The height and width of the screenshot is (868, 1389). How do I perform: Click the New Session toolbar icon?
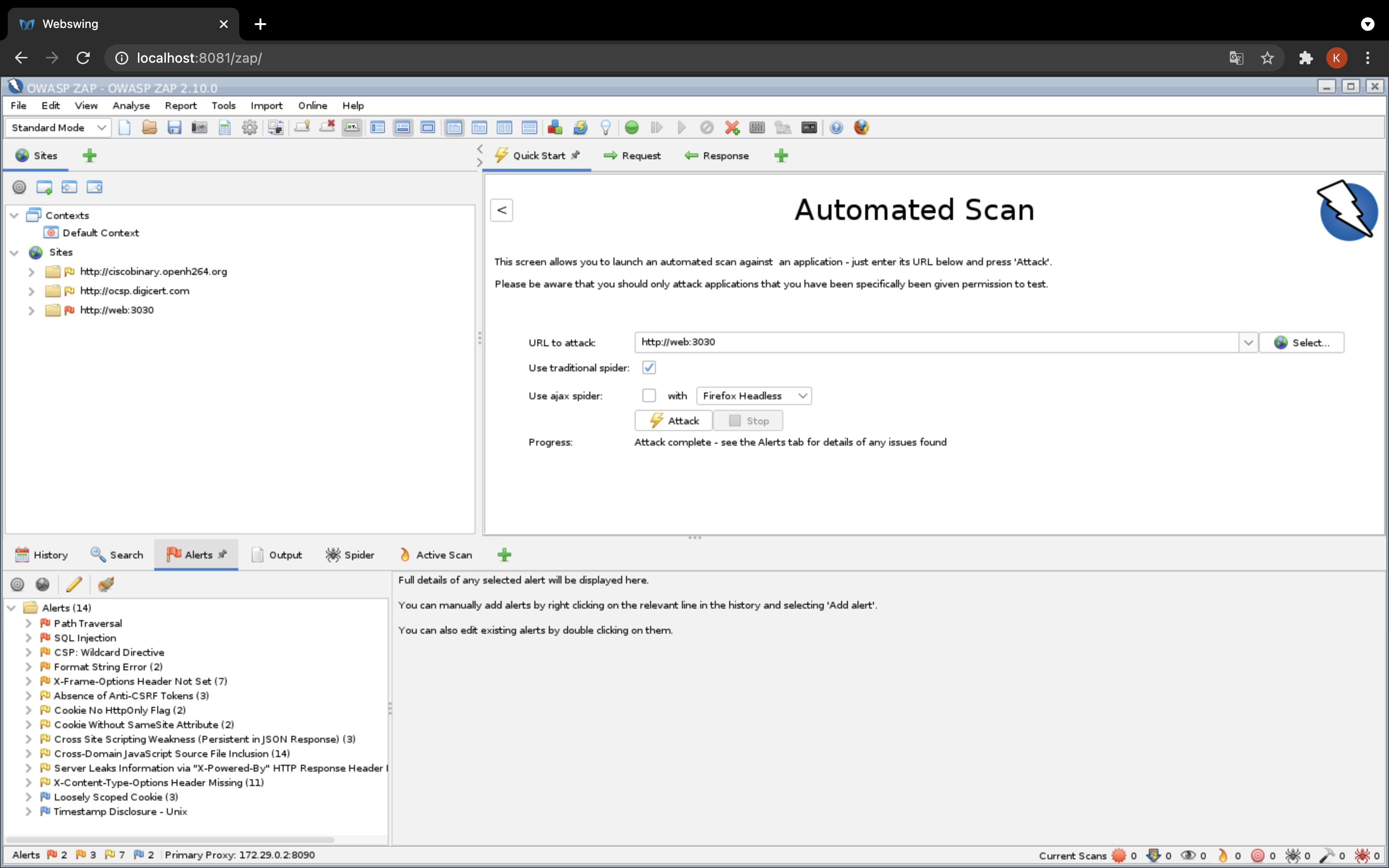[124, 127]
